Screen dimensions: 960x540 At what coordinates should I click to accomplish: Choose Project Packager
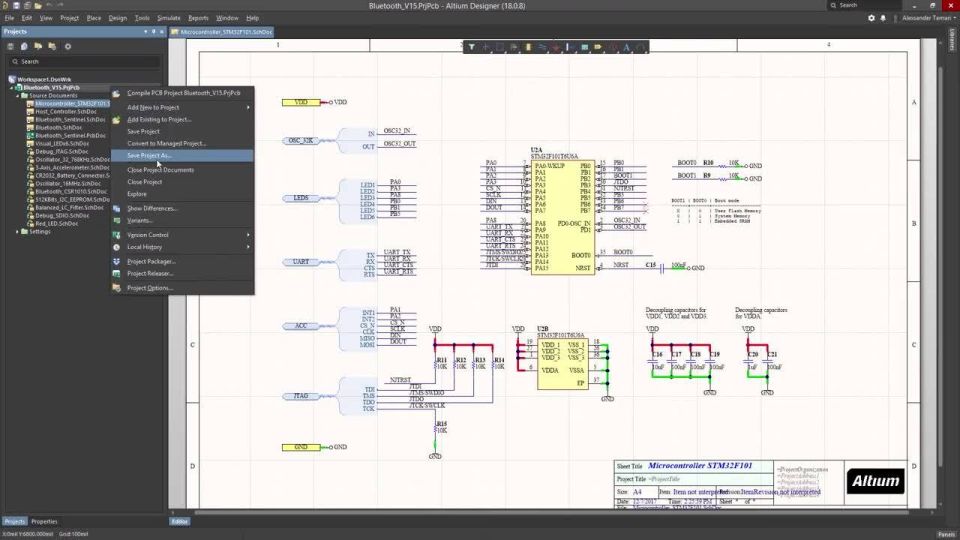tap(182, 261)
